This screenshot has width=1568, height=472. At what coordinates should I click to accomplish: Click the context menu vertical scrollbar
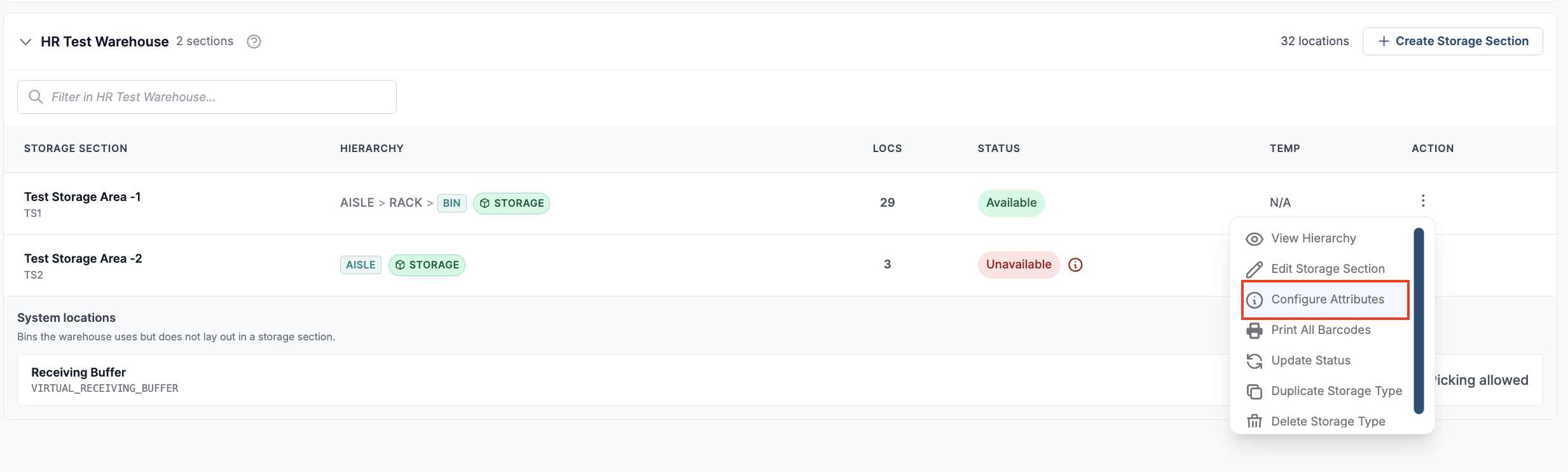pos(1419,321)
